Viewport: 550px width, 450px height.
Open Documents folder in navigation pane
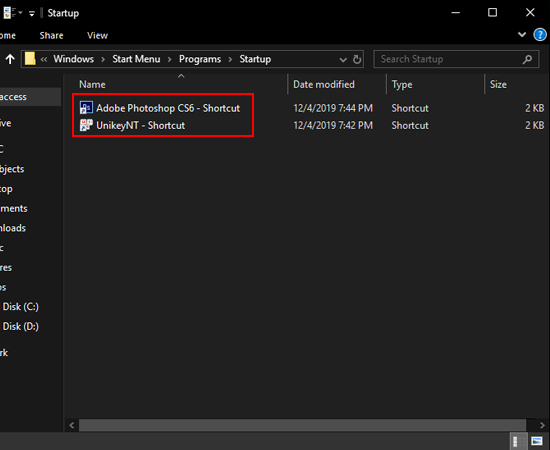[14, 208]
